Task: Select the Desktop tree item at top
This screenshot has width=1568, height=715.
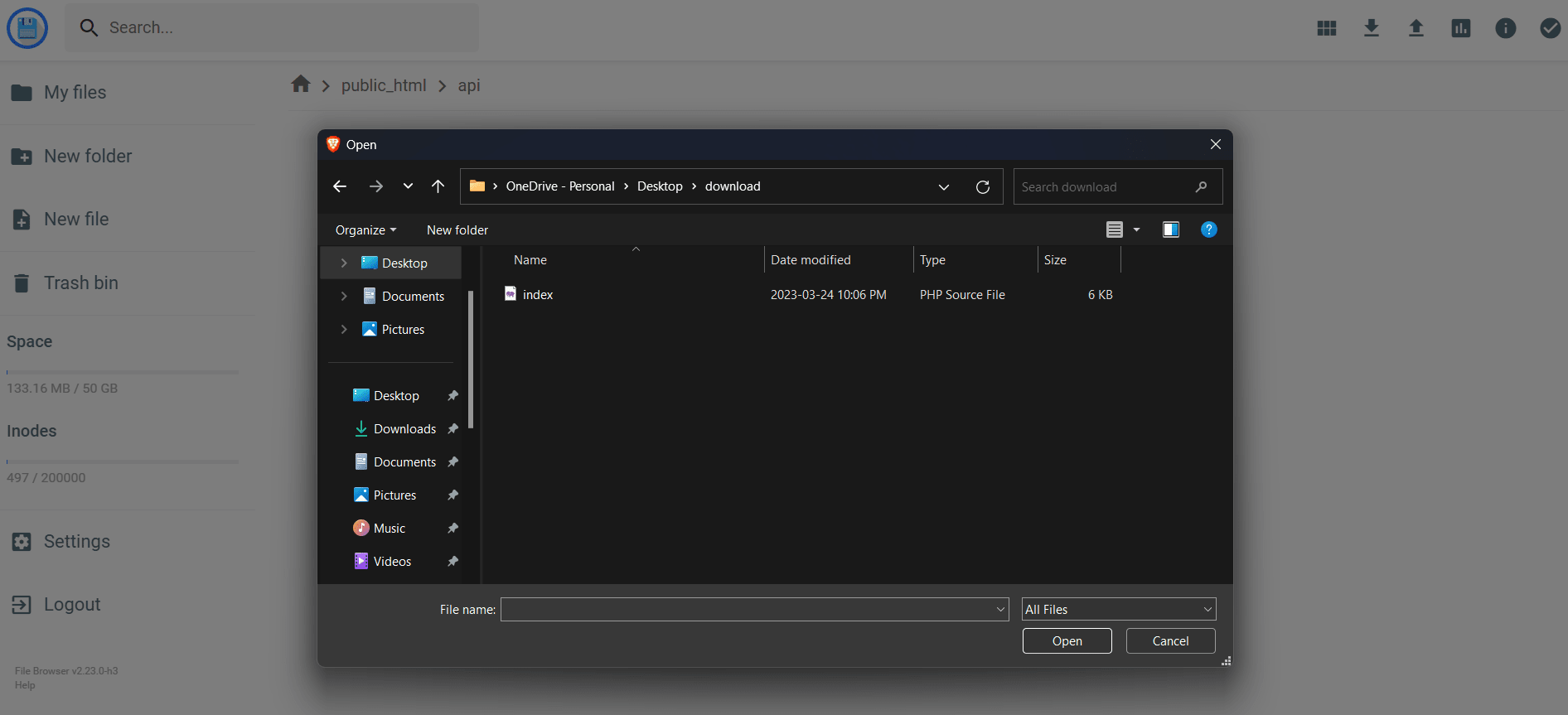Action: pyautogui.click(x=391, y=263)
